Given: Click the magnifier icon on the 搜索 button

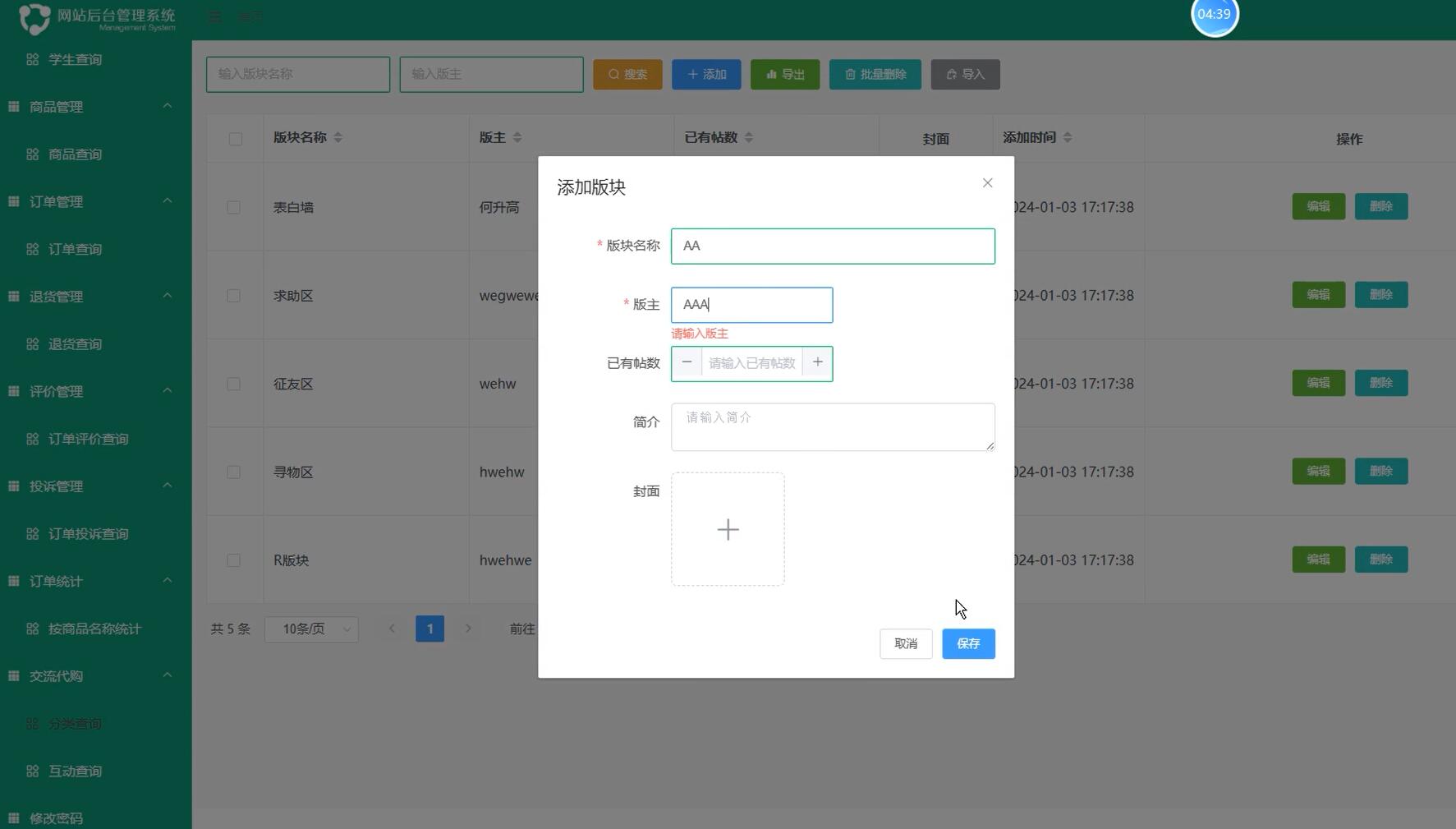Looking at the screenshot, I should pos(614,74).
